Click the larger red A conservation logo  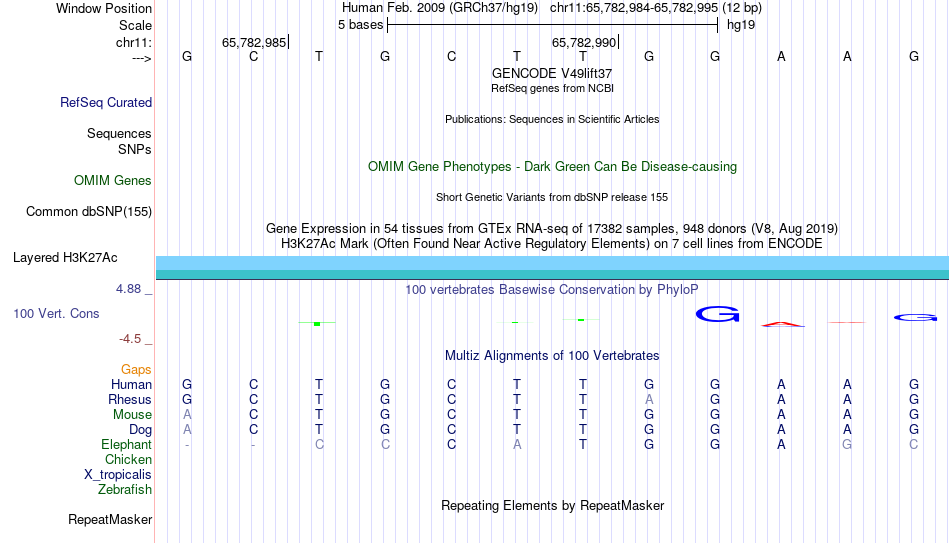point(783,324)
